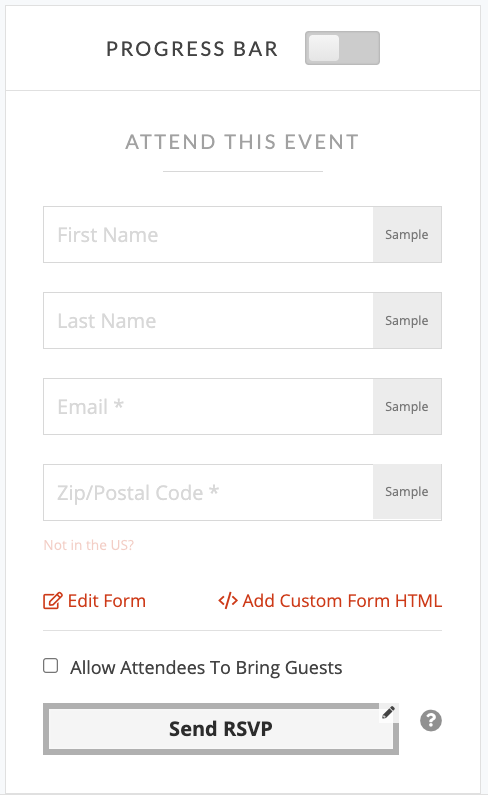Toggle the Progress Bar switch
488x795 pixels.
[342, 48]
